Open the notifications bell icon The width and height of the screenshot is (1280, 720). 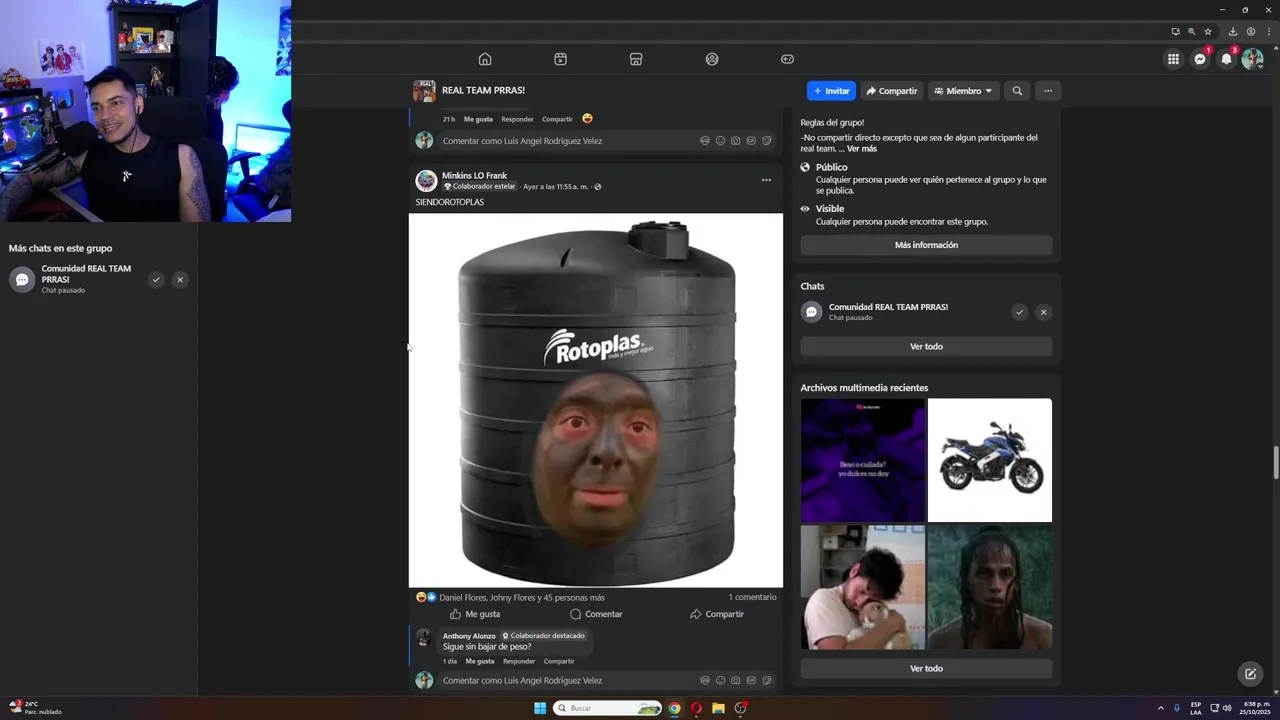1226,59
